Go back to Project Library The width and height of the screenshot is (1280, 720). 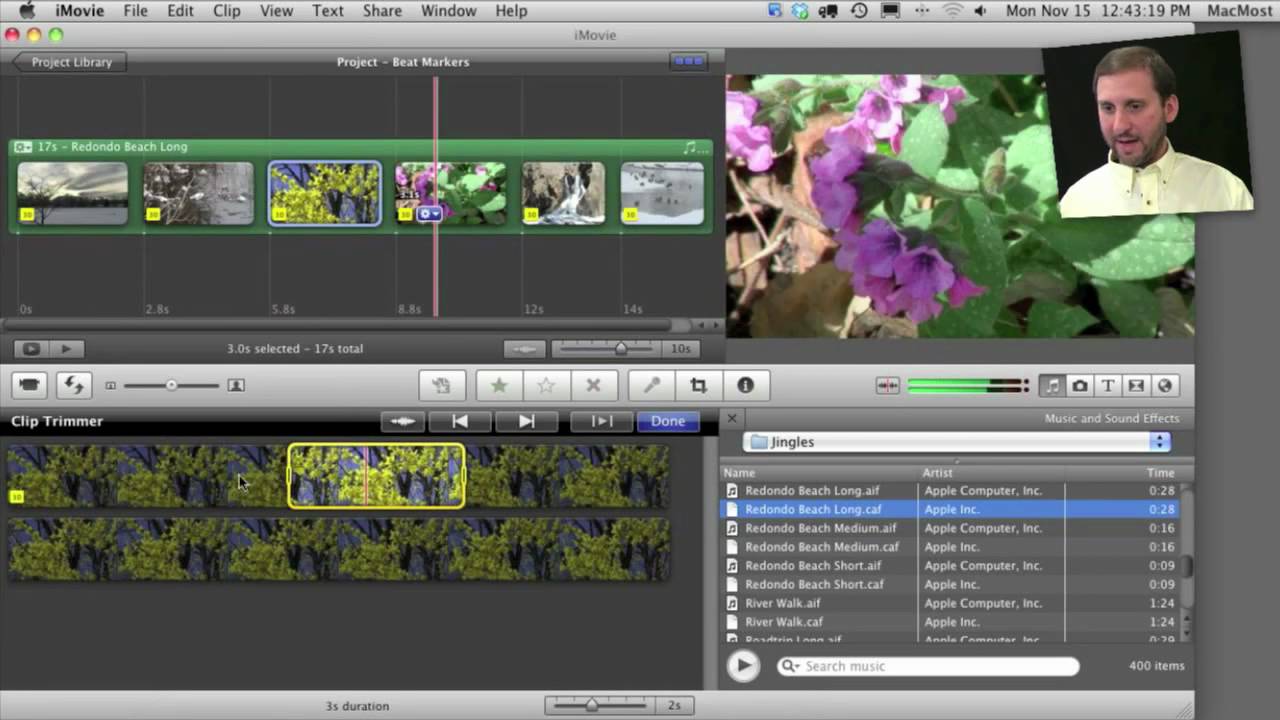[x=68, y=62]
